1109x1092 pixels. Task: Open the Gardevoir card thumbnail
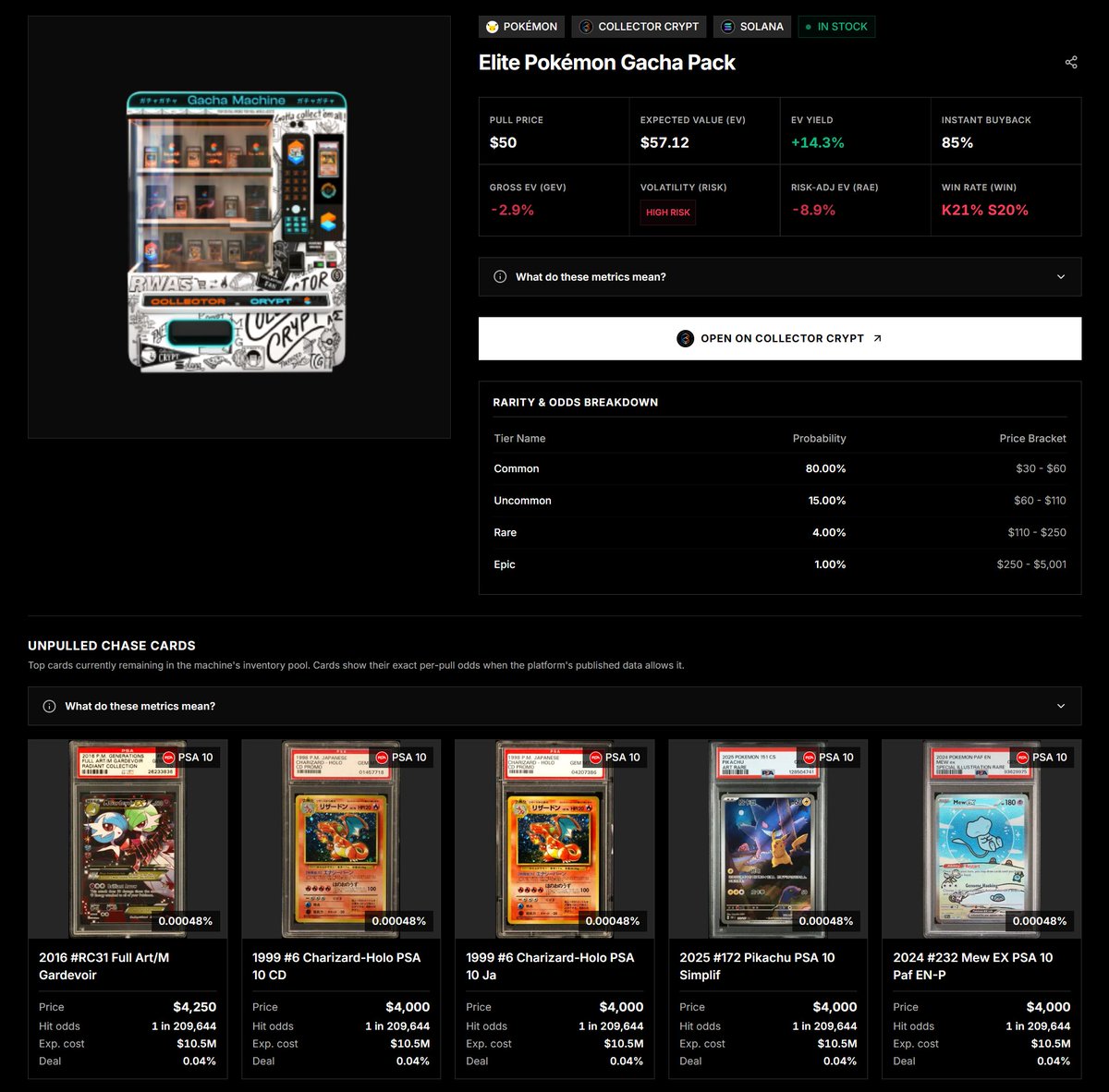128,839
